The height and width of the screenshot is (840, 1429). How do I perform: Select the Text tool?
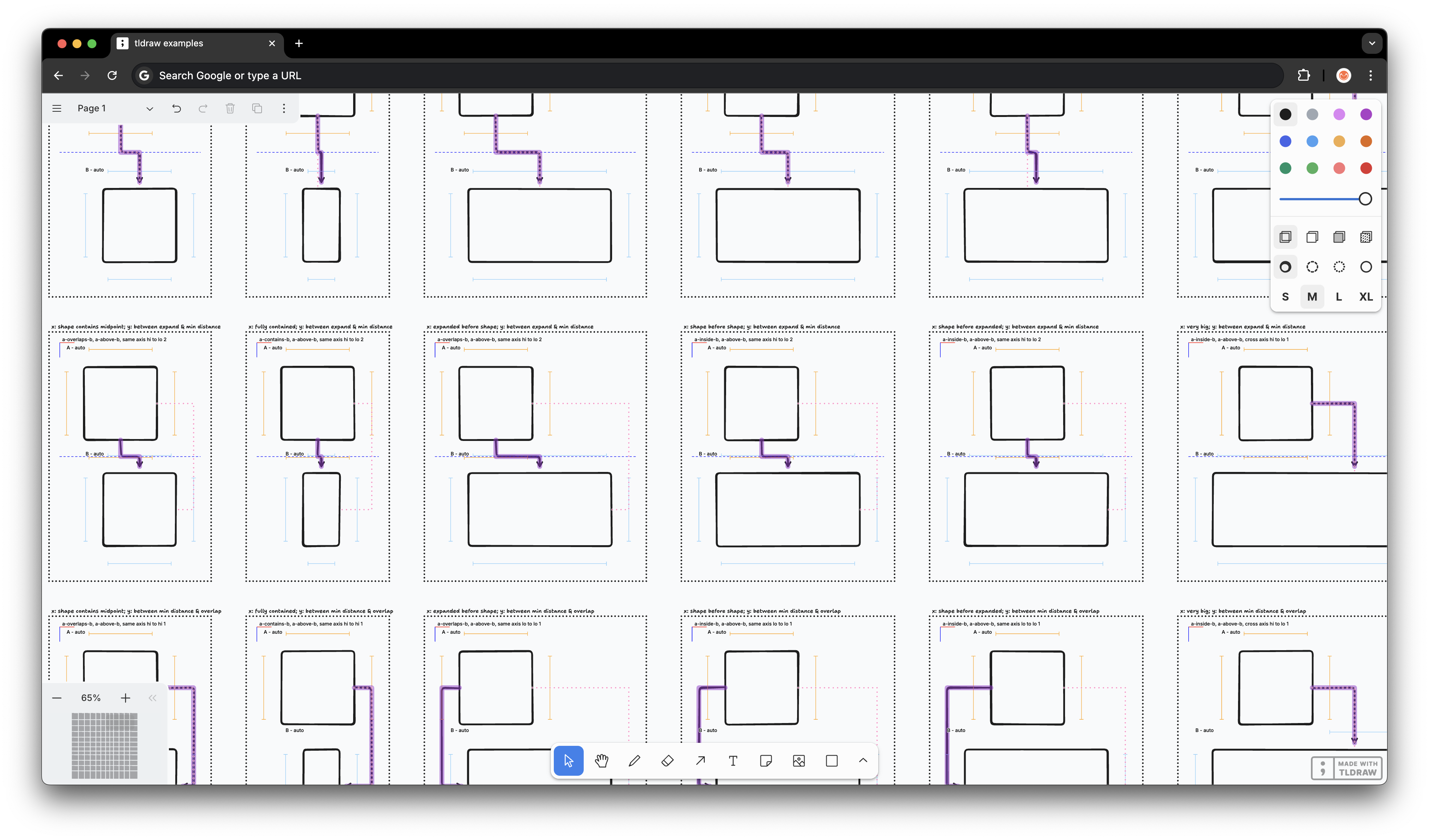733,760
